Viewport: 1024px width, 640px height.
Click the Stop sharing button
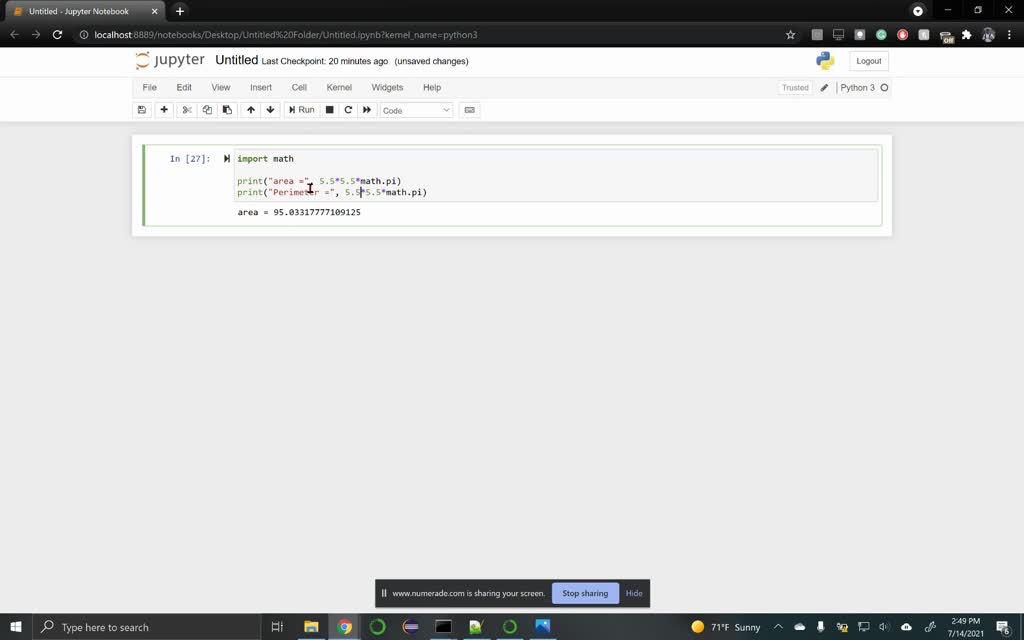click(584, 593)
